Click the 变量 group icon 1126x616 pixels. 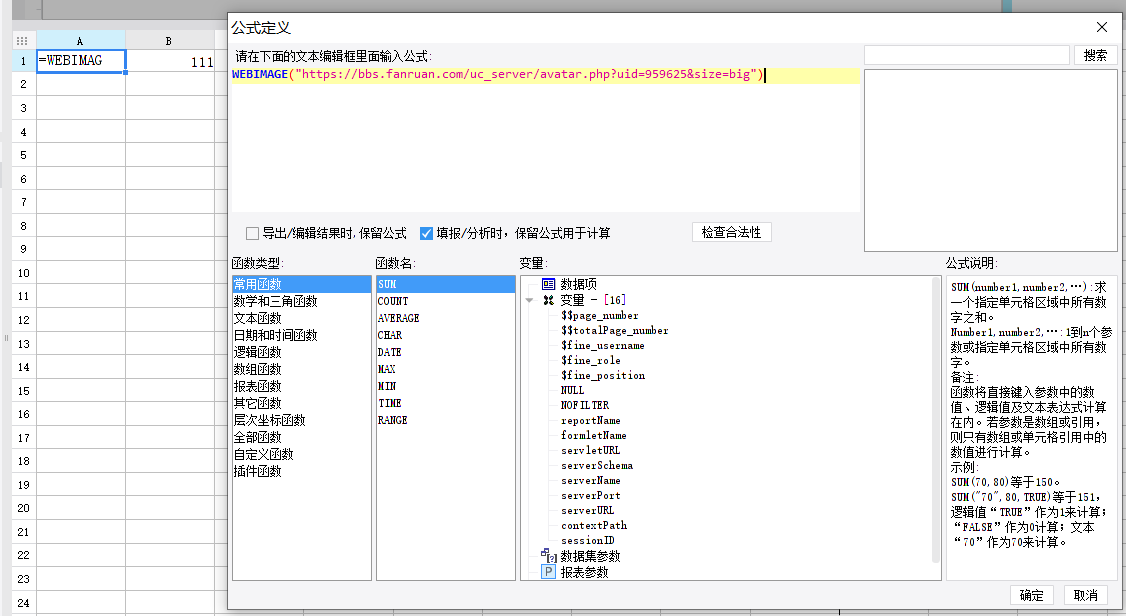click(549, 300)
